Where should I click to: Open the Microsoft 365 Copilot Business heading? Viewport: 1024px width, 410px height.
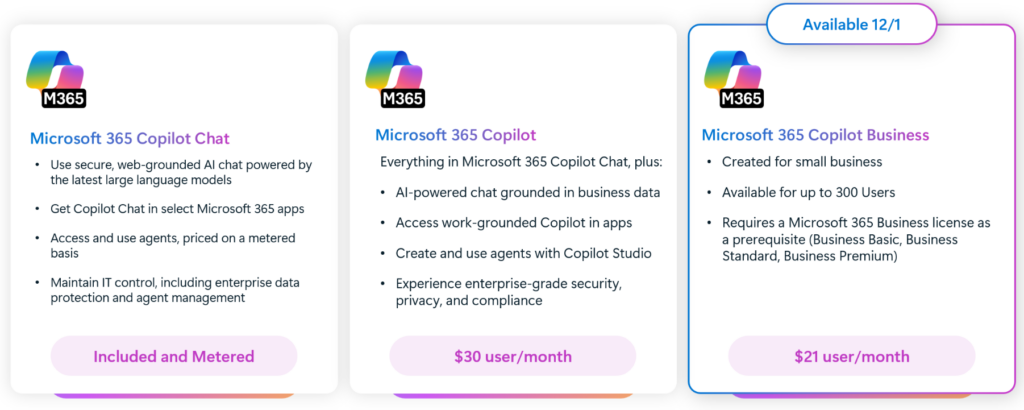(x=816, y=135)
